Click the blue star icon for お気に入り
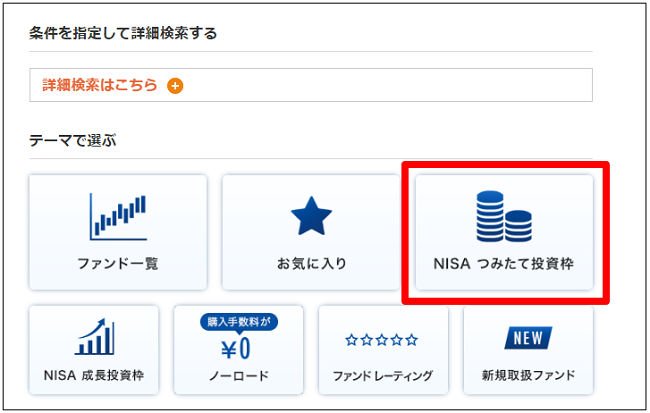The width and height of the screenshot is (650, 413). click(311, 216)
